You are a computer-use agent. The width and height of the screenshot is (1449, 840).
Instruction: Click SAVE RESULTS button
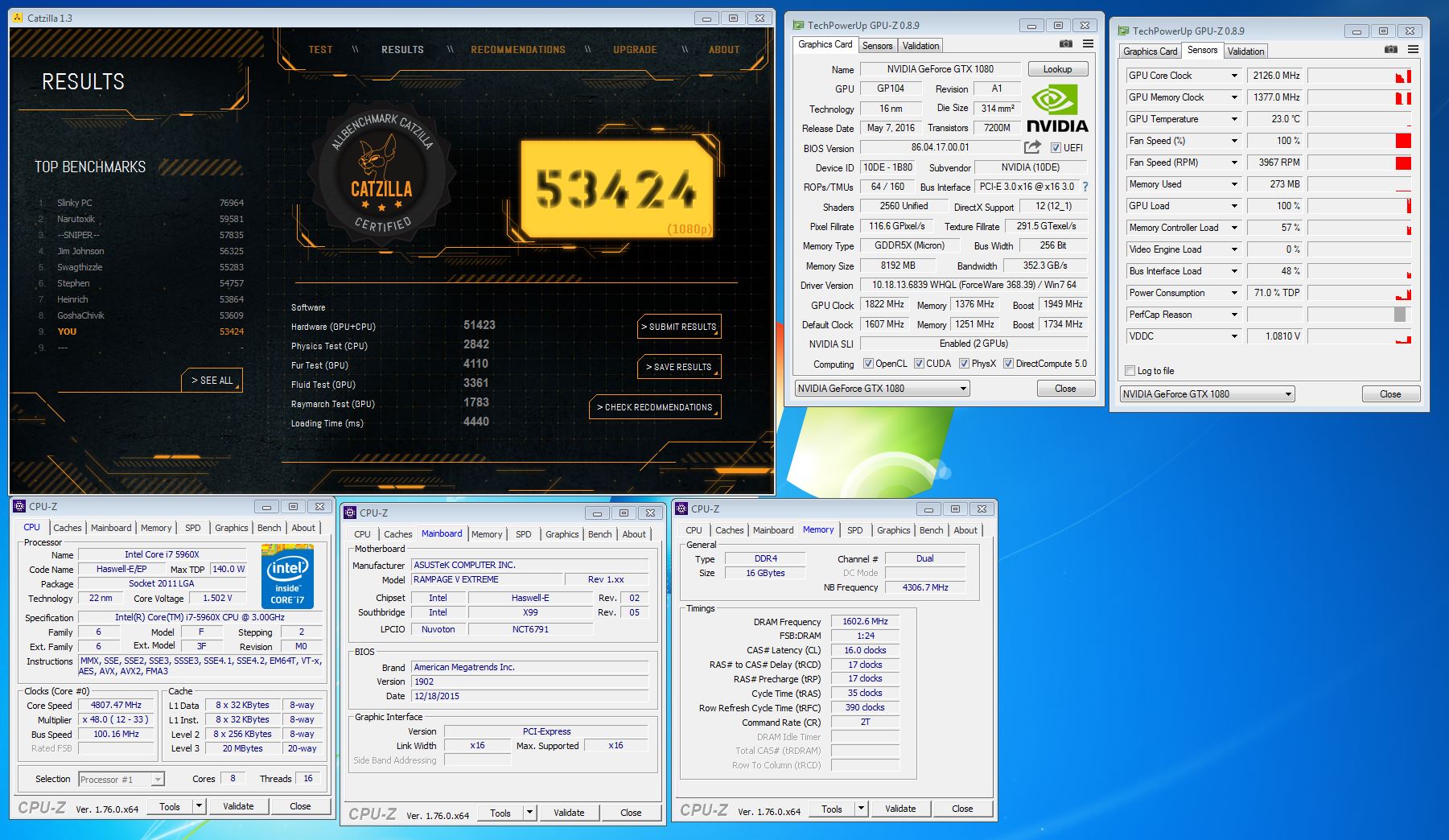pyautogui.click(x=681, y=367)
